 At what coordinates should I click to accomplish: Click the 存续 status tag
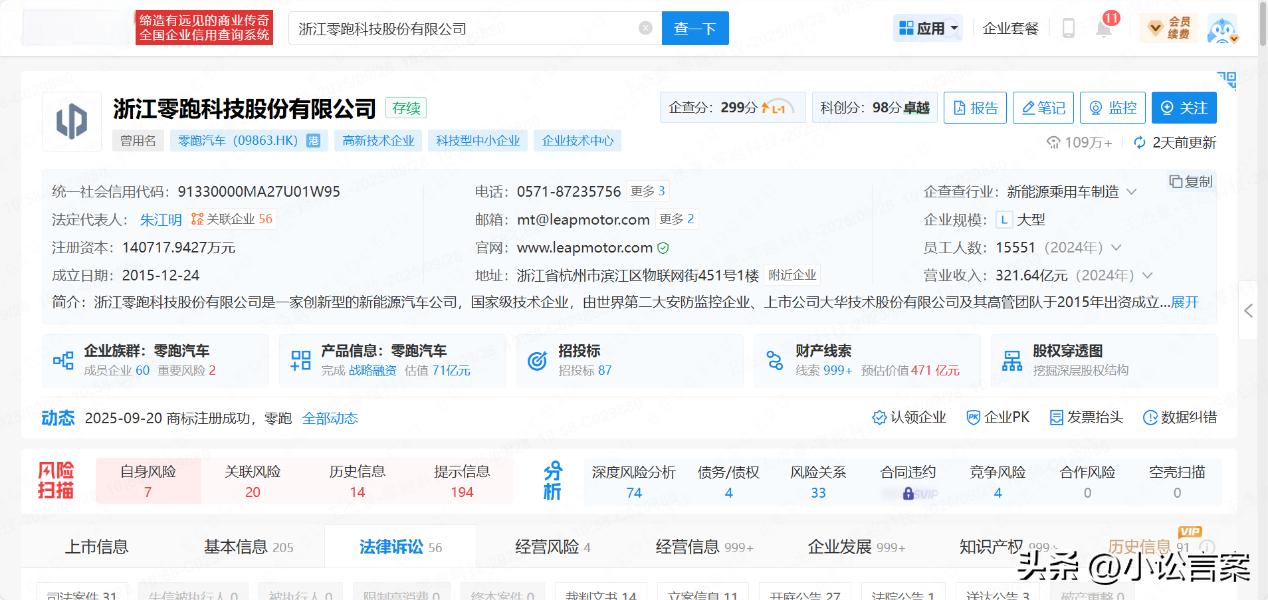pyautogui.click(x=406, y=108)
